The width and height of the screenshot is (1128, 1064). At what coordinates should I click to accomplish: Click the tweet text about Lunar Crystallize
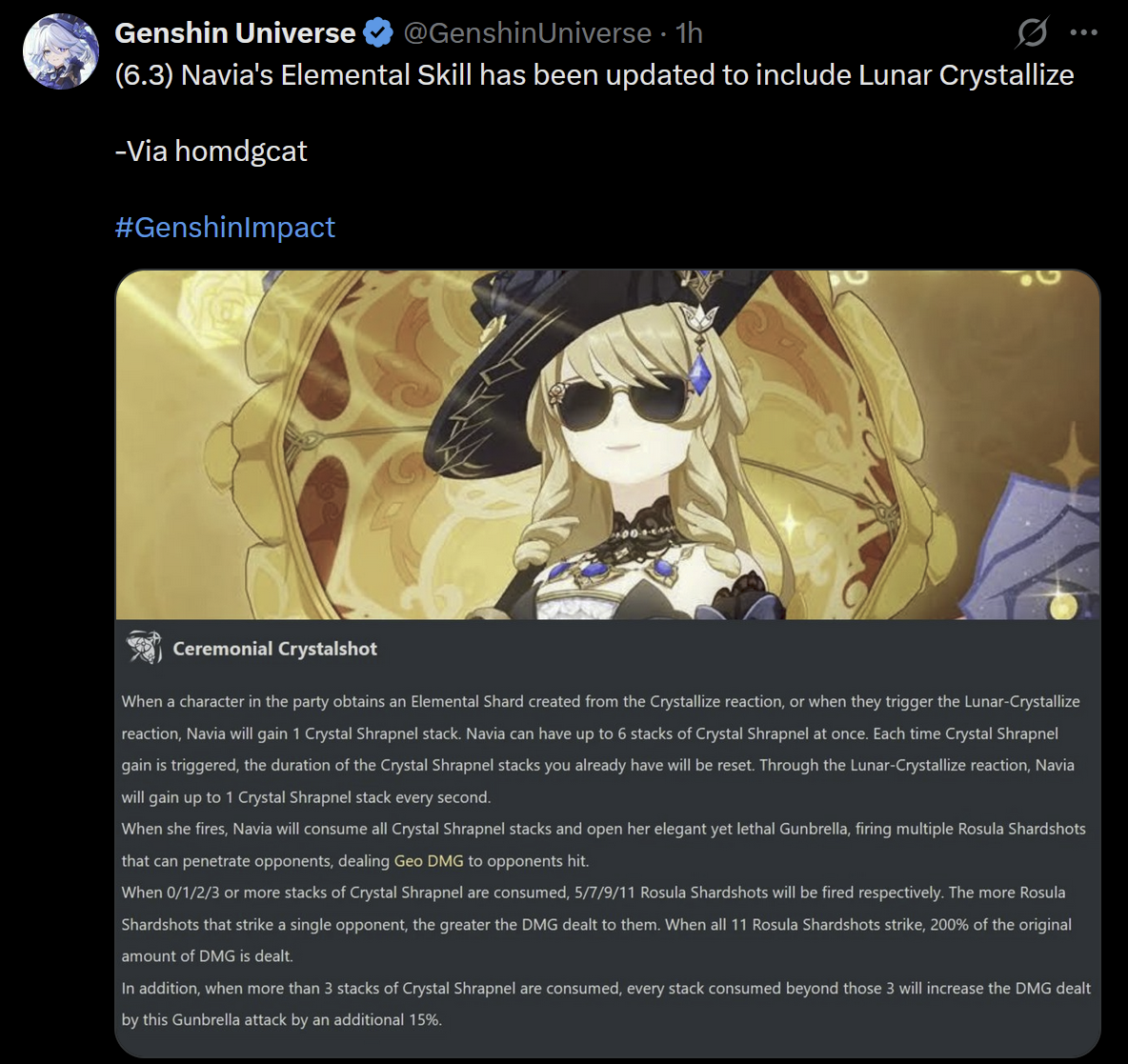pyautogui.click(x=594, y=75)
